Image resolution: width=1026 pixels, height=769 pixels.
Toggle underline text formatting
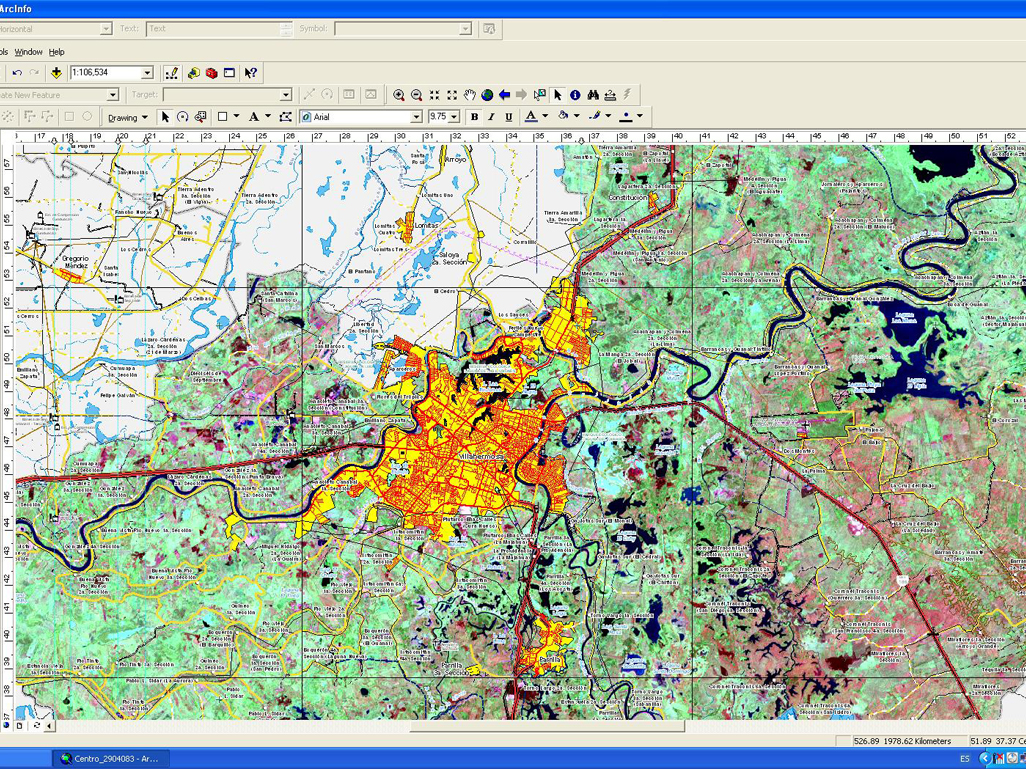[509, 116]
